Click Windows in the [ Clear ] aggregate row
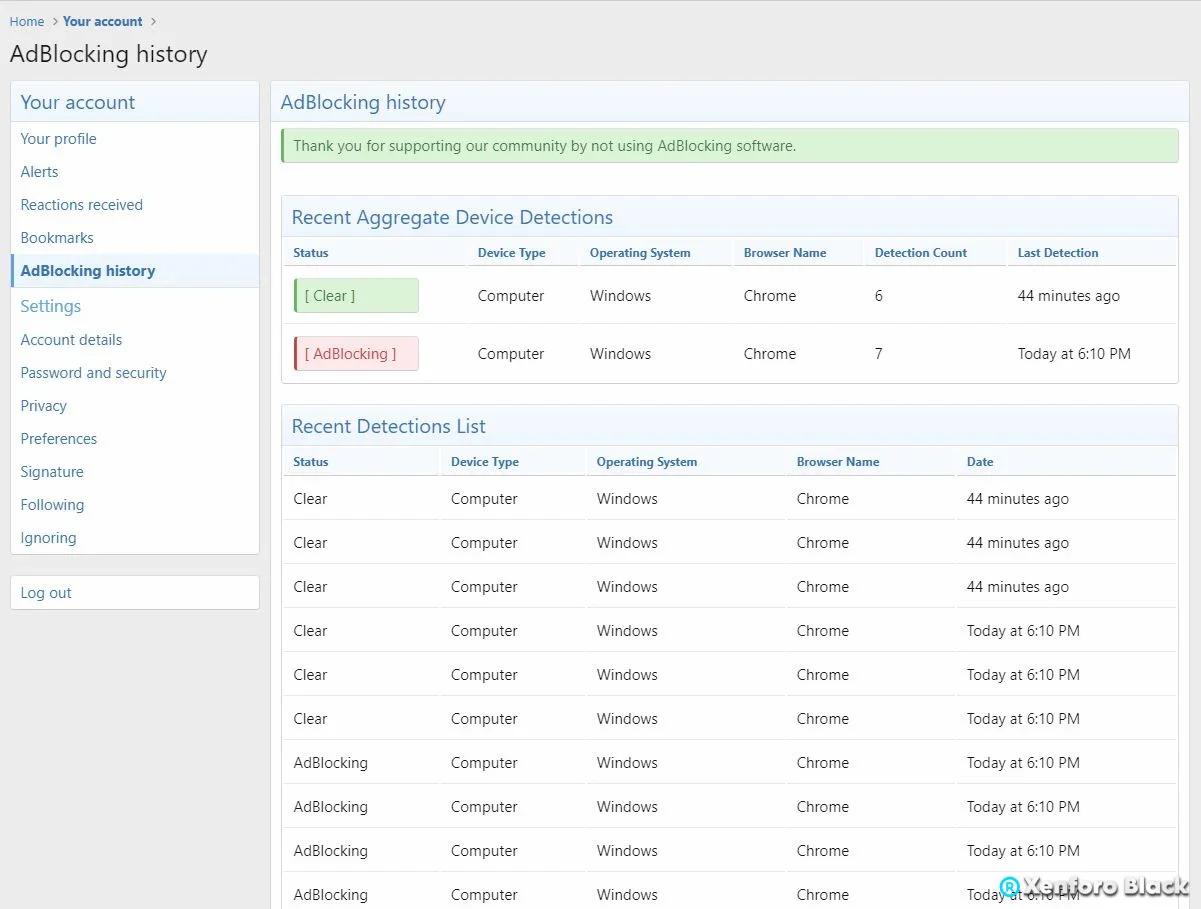This screenshot has width=1201, height=909. 620,296
